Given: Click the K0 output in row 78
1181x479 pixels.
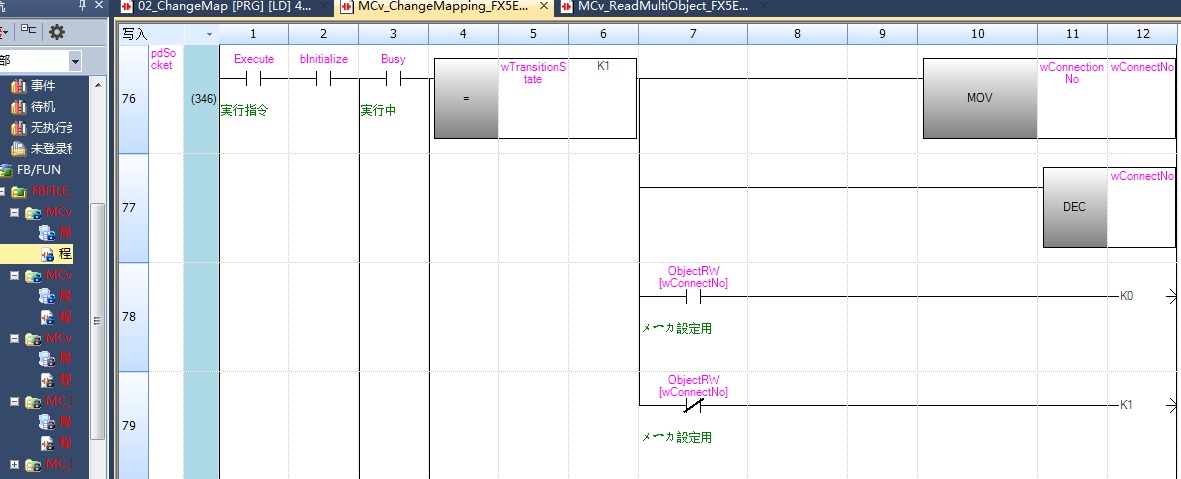Looking at the screenshot, I should pos(1126,297).
